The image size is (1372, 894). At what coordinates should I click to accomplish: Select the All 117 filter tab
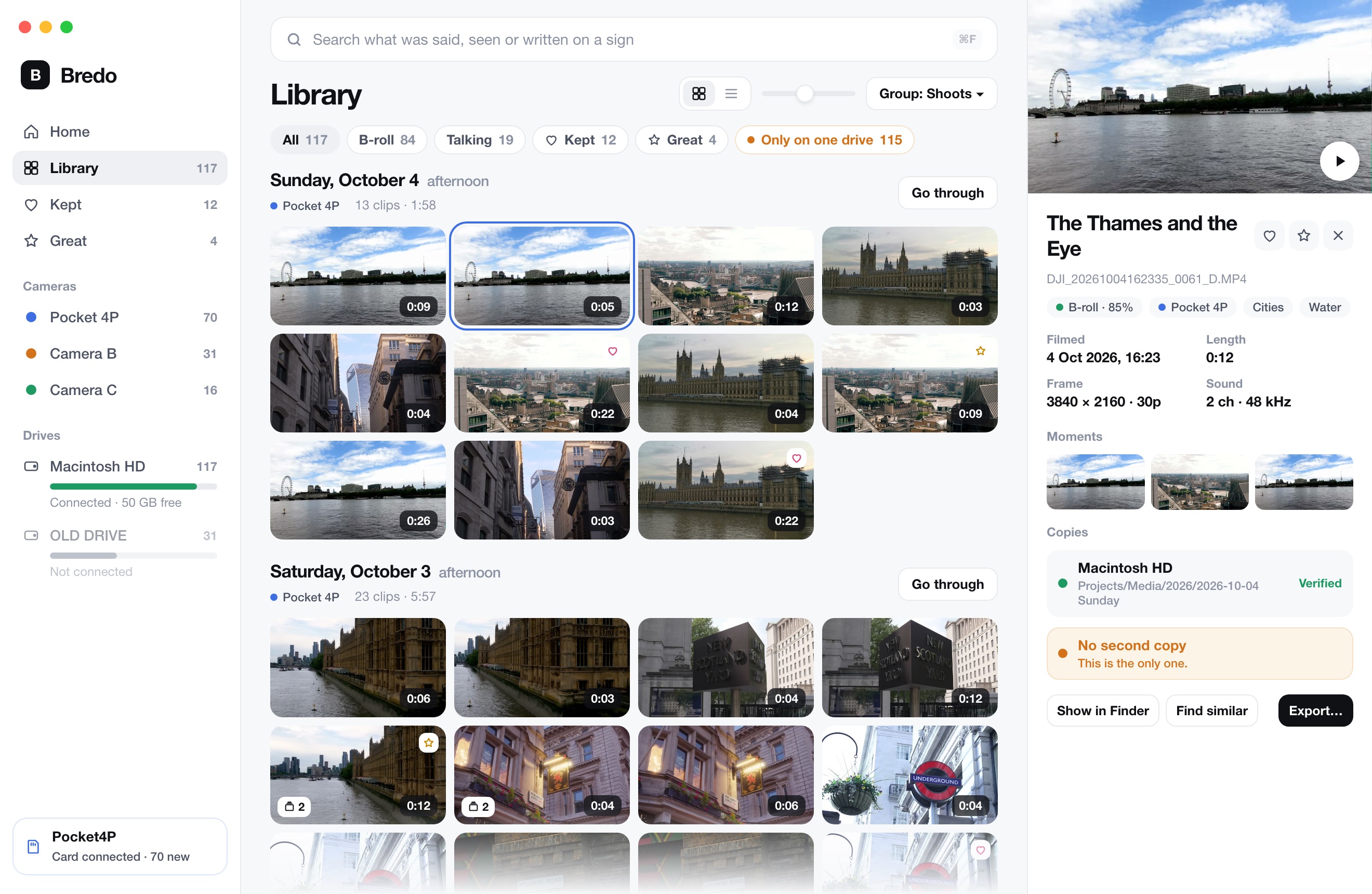click(305, 140)
